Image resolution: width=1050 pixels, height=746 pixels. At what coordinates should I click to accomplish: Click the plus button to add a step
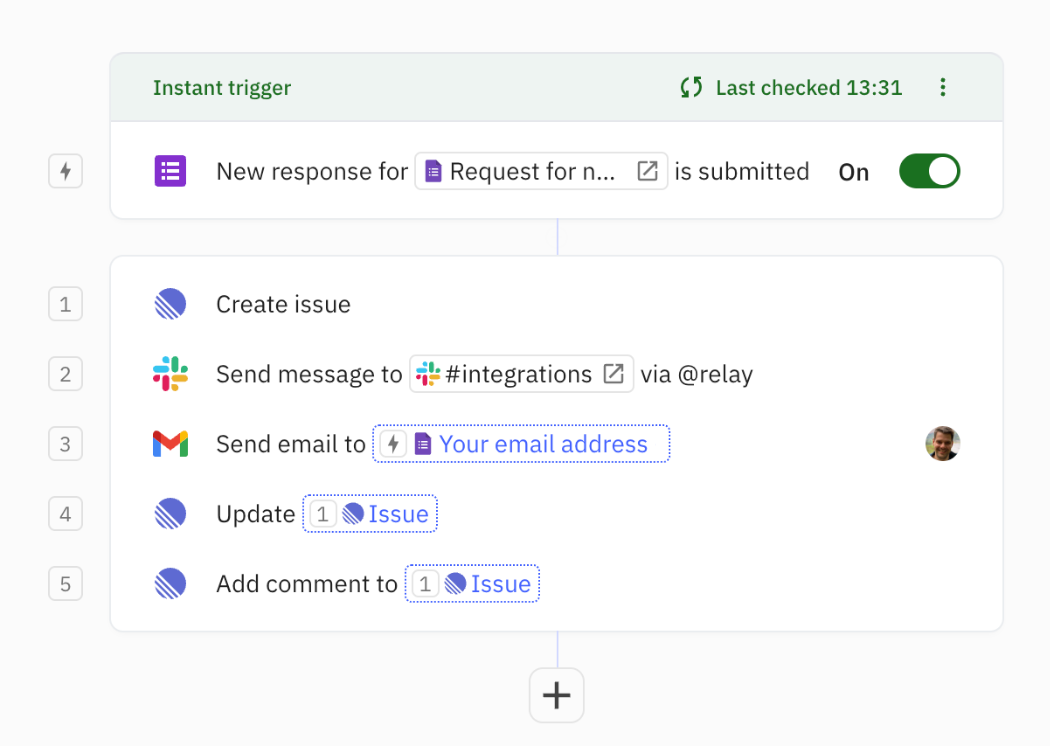tap(556, 695)
